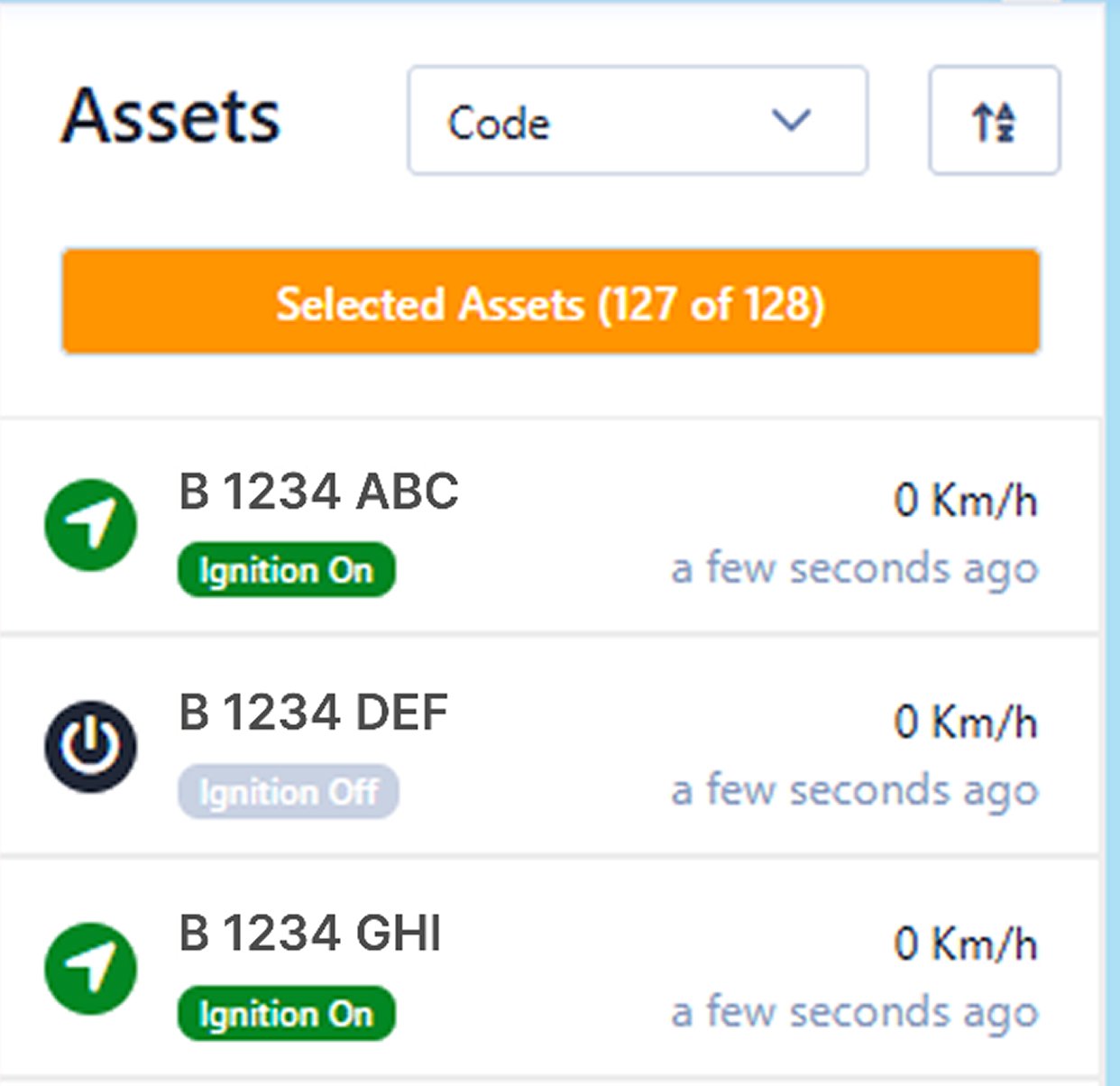Click last-update timestamp of B 1234 ABC
The height and width of the screenshot is (1086, 1120).
854,569
